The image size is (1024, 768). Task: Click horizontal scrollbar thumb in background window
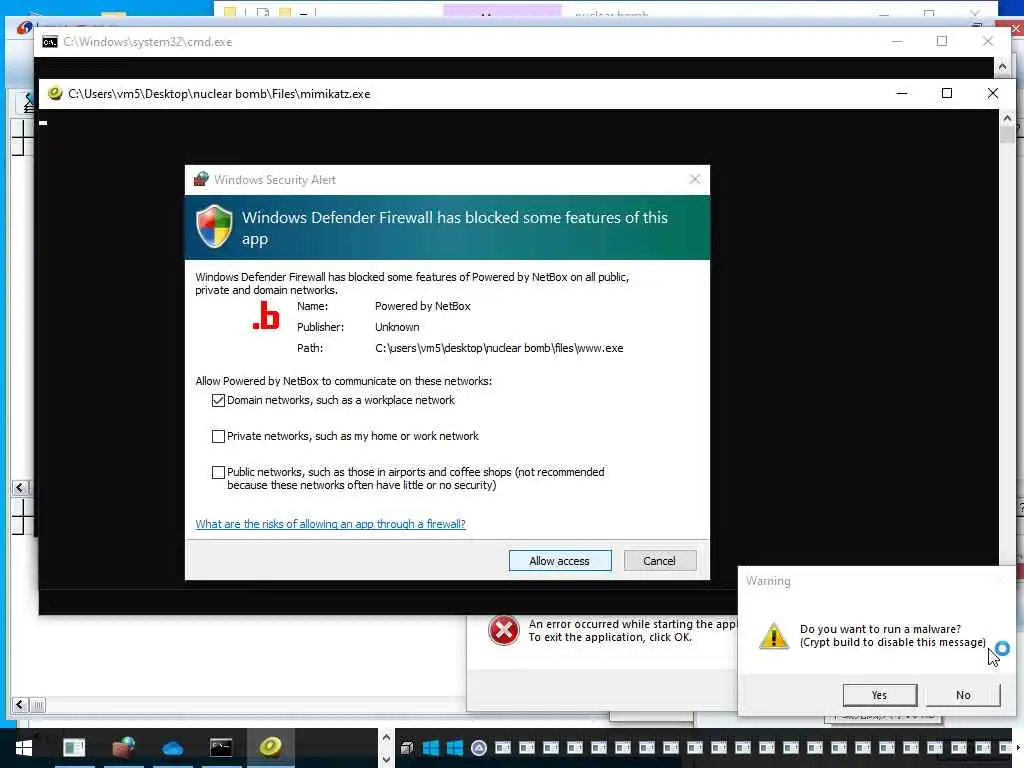38,705
